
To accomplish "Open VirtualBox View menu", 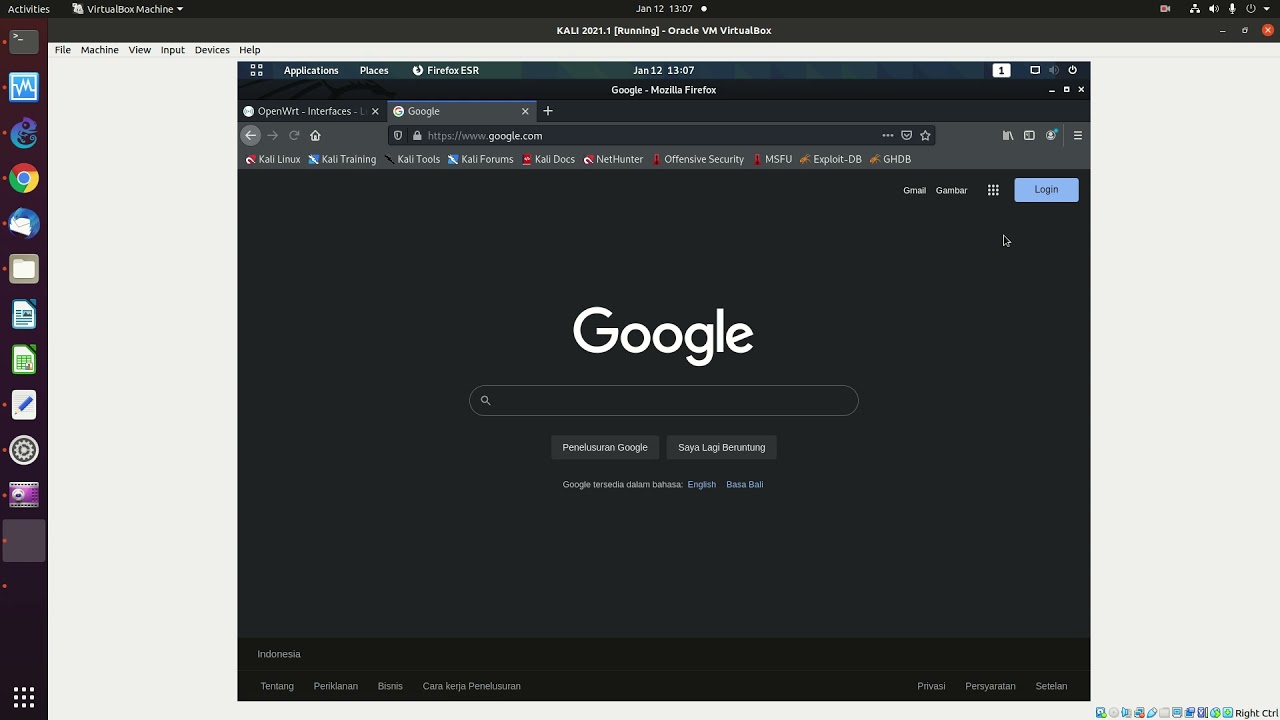I will [x=139, y=50].
